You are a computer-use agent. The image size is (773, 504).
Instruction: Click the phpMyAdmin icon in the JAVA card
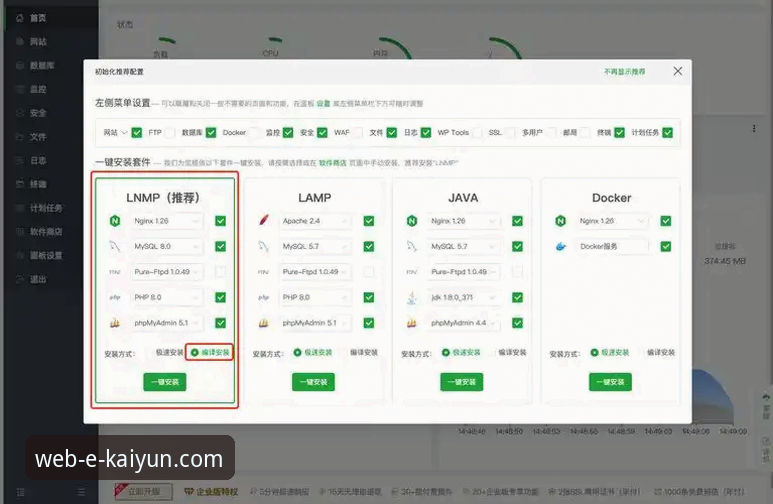click(x=412, y=323)
